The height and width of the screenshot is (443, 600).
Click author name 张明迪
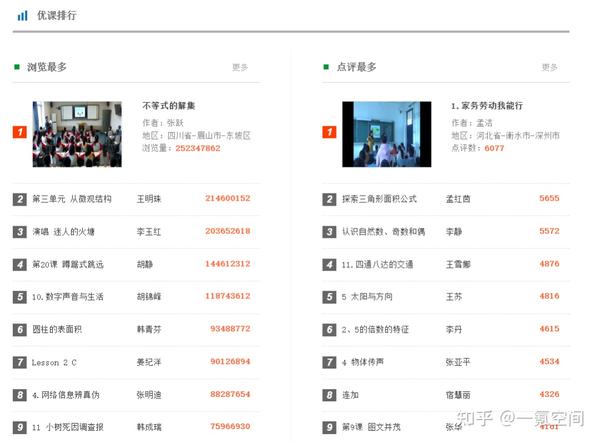click(149, 395)
